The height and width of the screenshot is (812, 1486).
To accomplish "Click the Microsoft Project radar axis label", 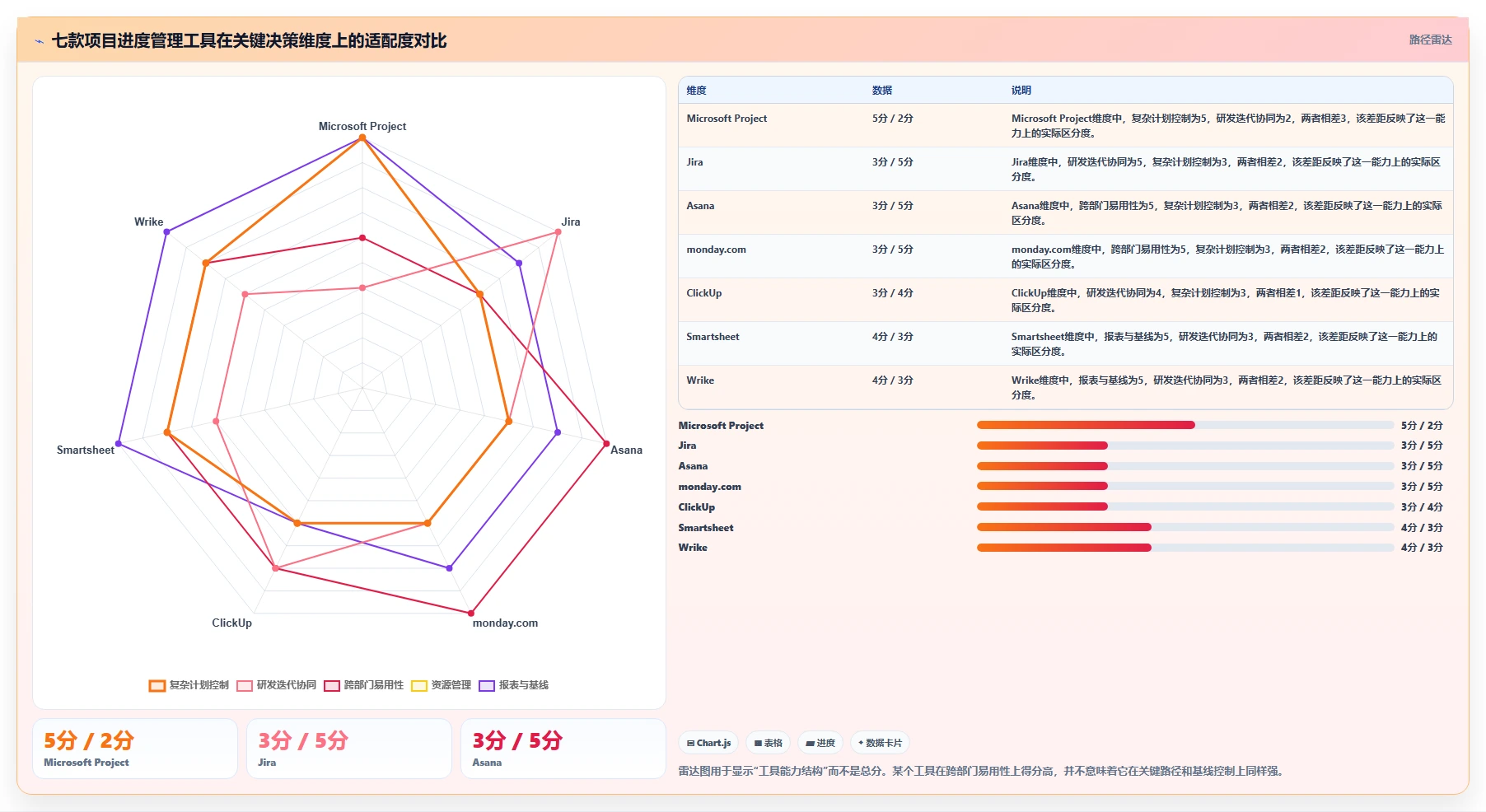I will [x=362, y=126].
